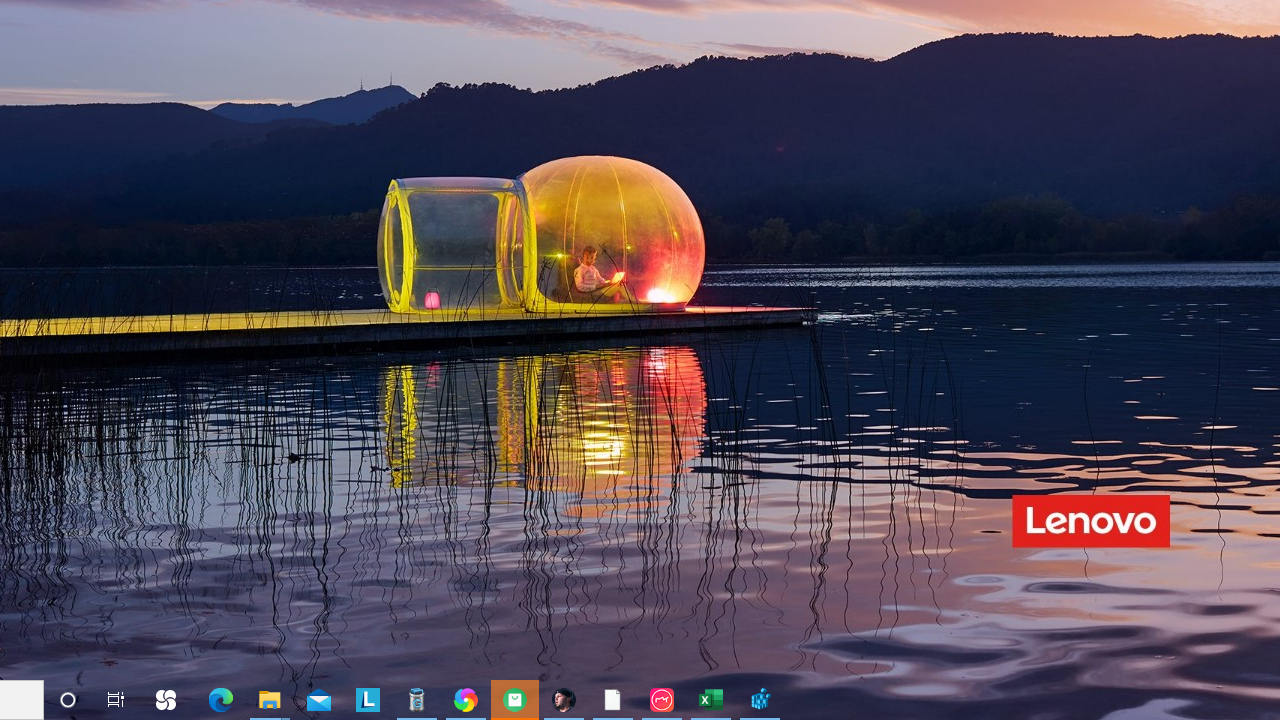This screenshot has height=720, width=1280.
Task: Launch Microsoft Edge from the taskbar
Action: 221,700
